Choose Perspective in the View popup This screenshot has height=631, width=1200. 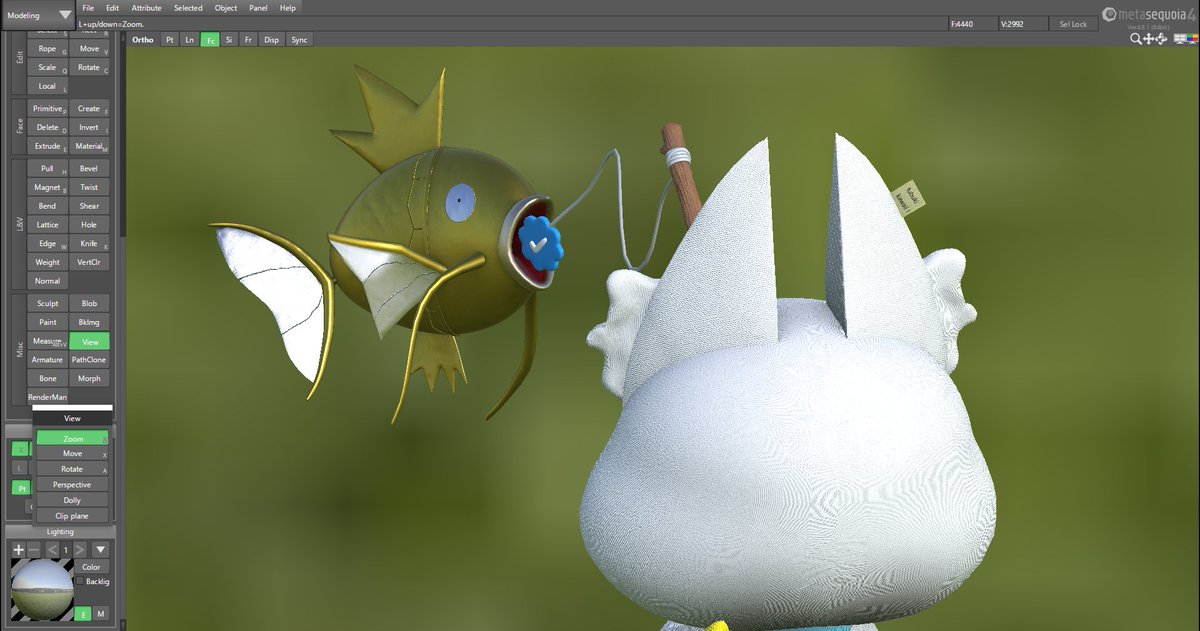(x=72, y=485)
